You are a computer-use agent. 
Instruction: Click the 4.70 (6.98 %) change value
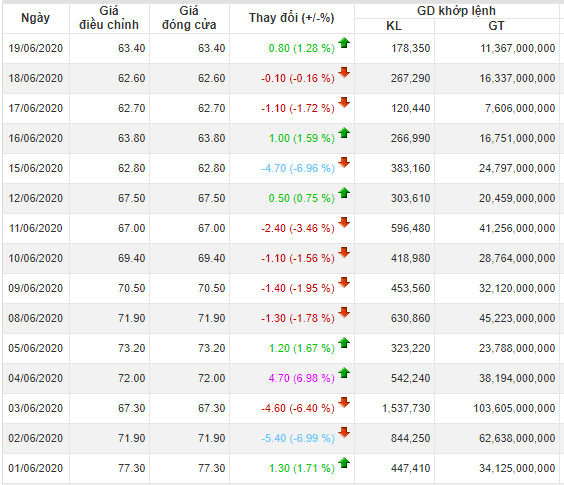301,378
